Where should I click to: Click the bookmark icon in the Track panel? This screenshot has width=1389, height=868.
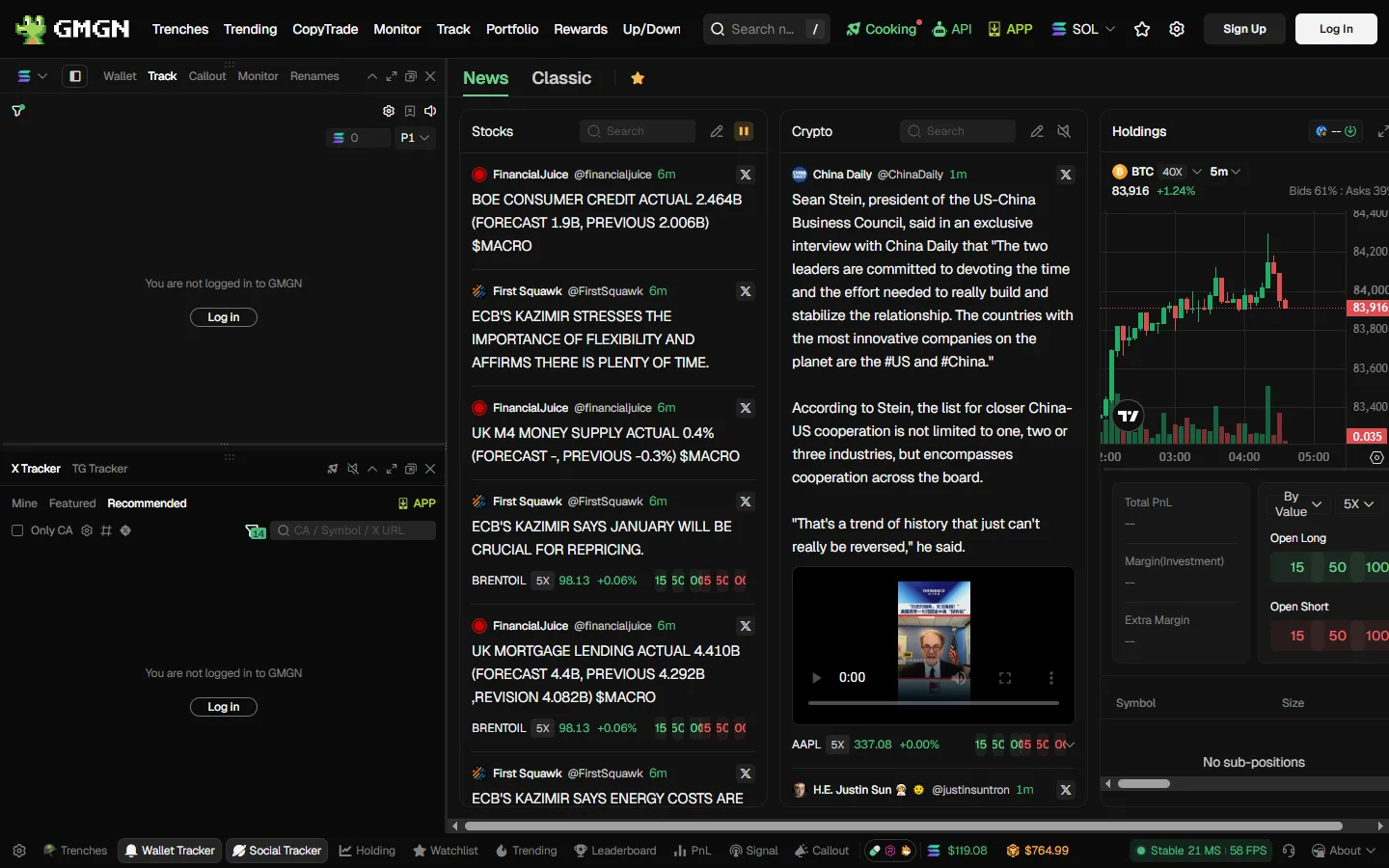point(410,111)
